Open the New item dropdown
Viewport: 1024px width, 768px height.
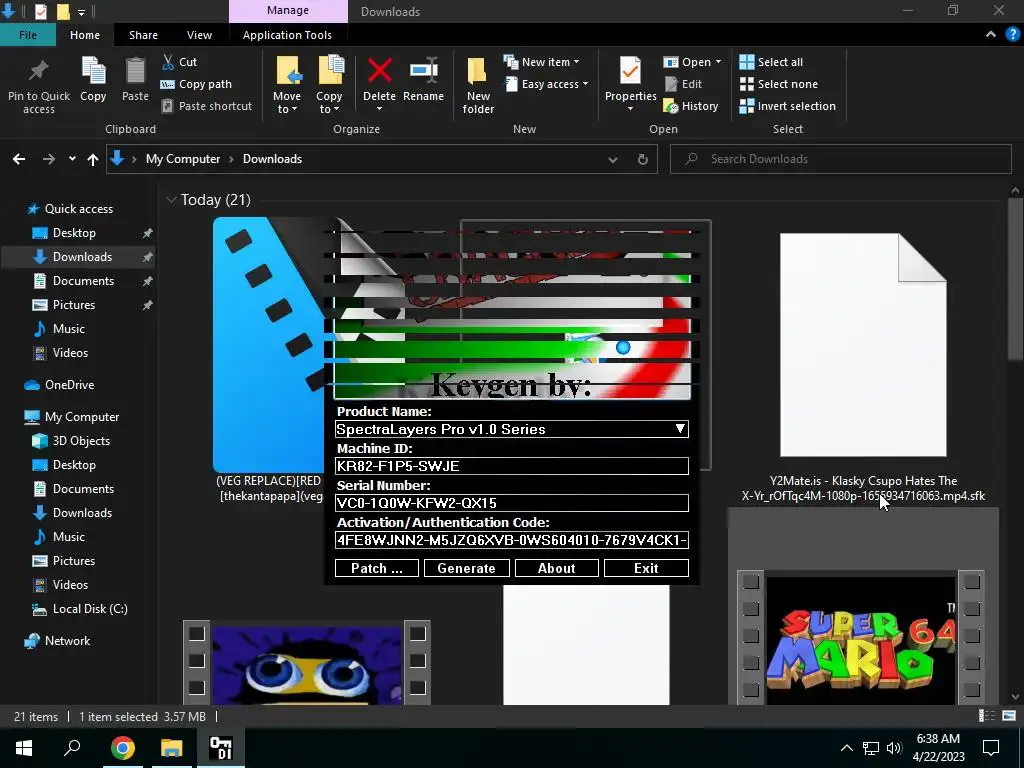(x=541, y=62)
